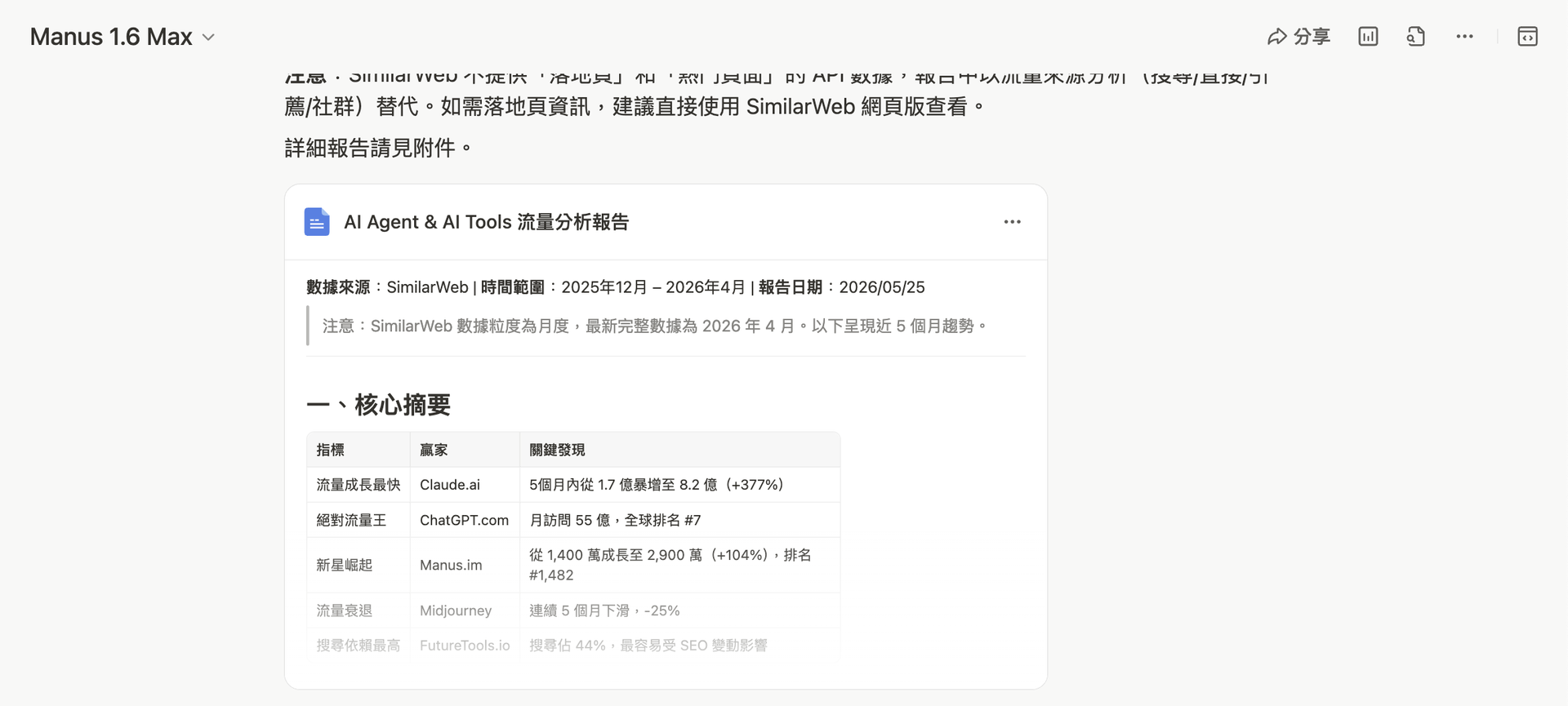This screenshot has height=706, width=1568.
Task: Open the report card's three-dot menu
Action: pyautogui.click(x=1013, y=222)
